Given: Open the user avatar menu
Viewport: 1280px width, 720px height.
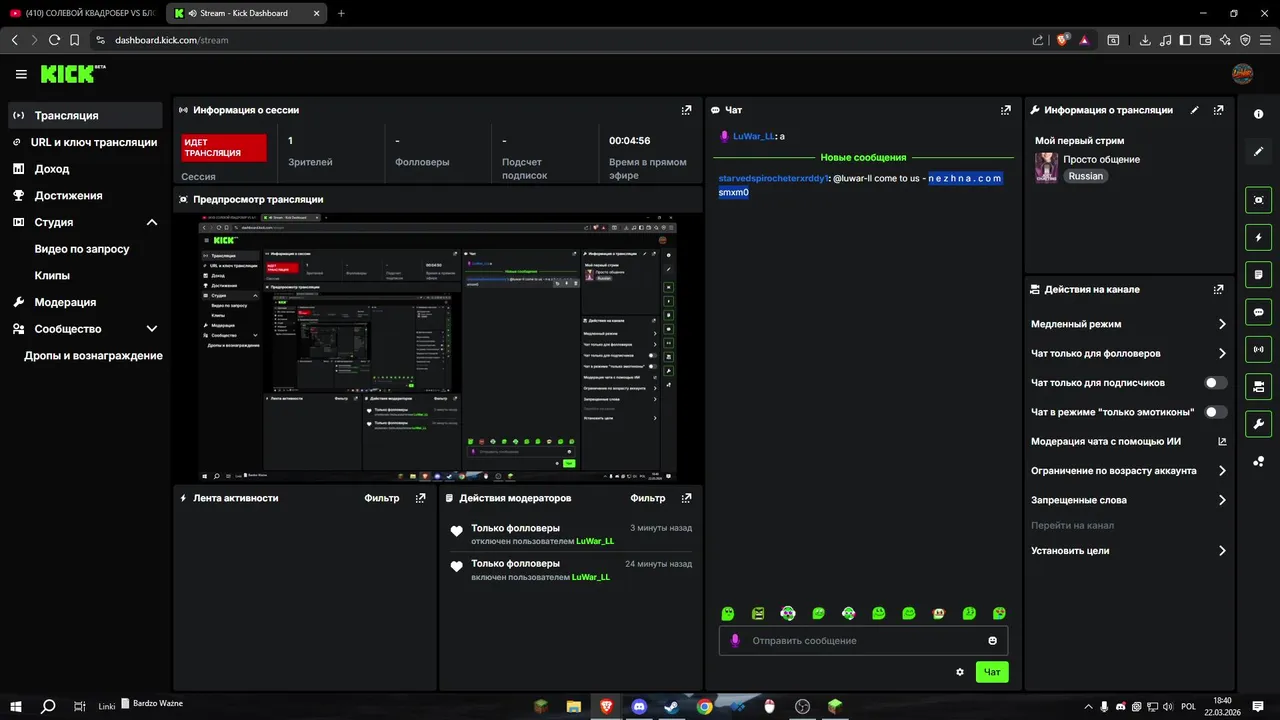Looking at the screenshot, I should [x=1243, y=74].
